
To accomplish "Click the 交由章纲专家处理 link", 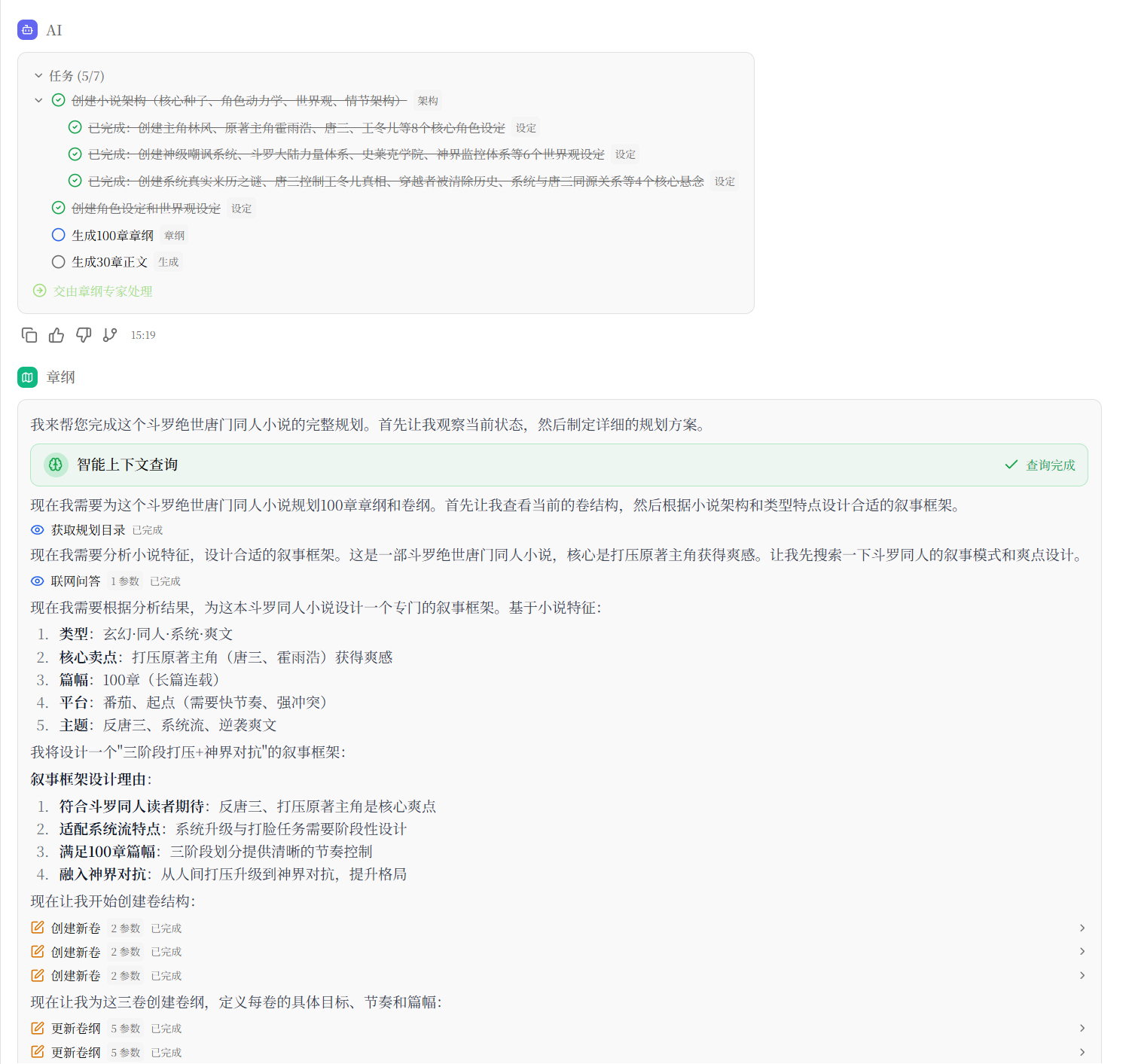I will 102,291.
